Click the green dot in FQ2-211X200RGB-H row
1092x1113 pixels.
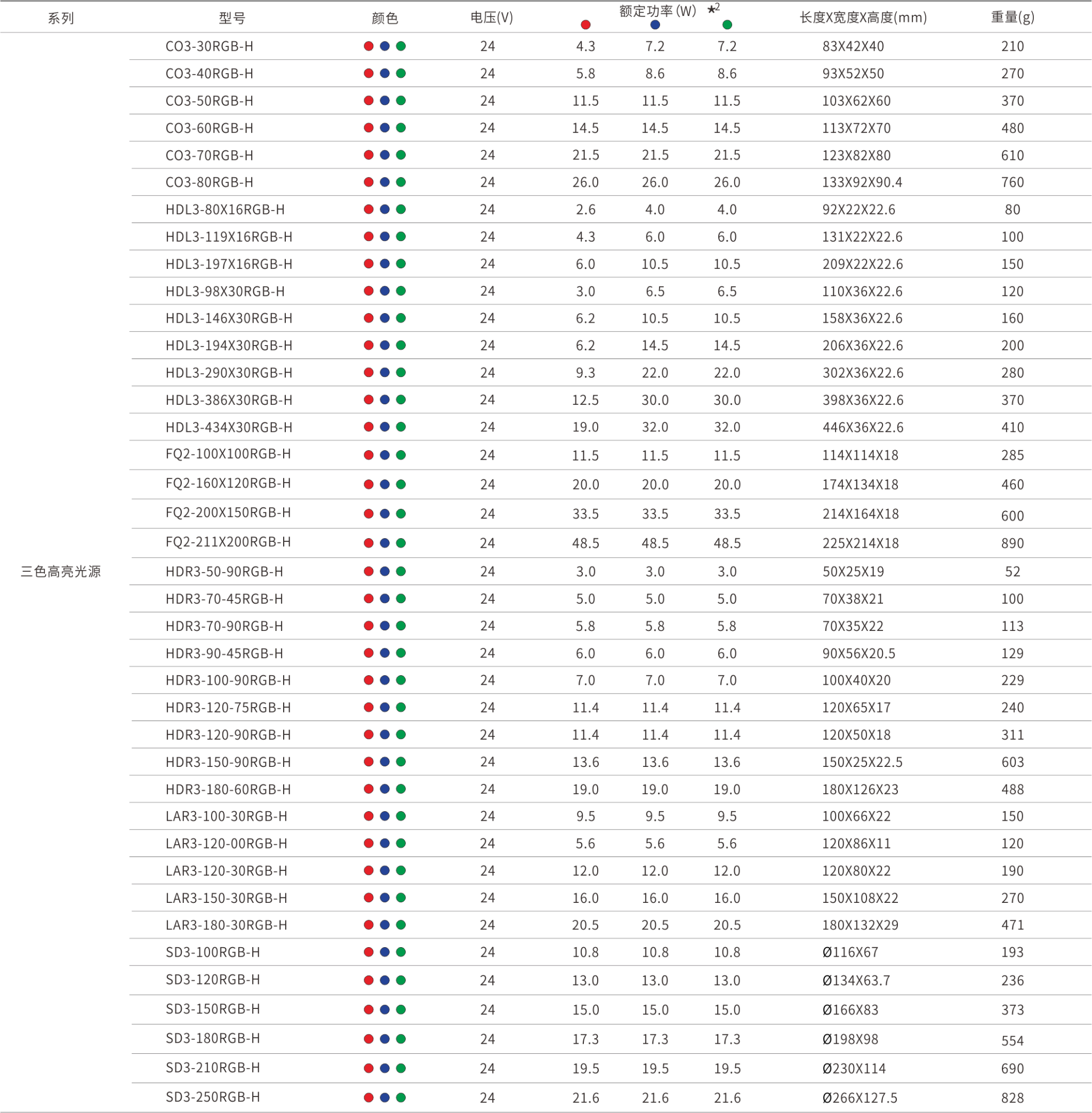pos(400,543)
